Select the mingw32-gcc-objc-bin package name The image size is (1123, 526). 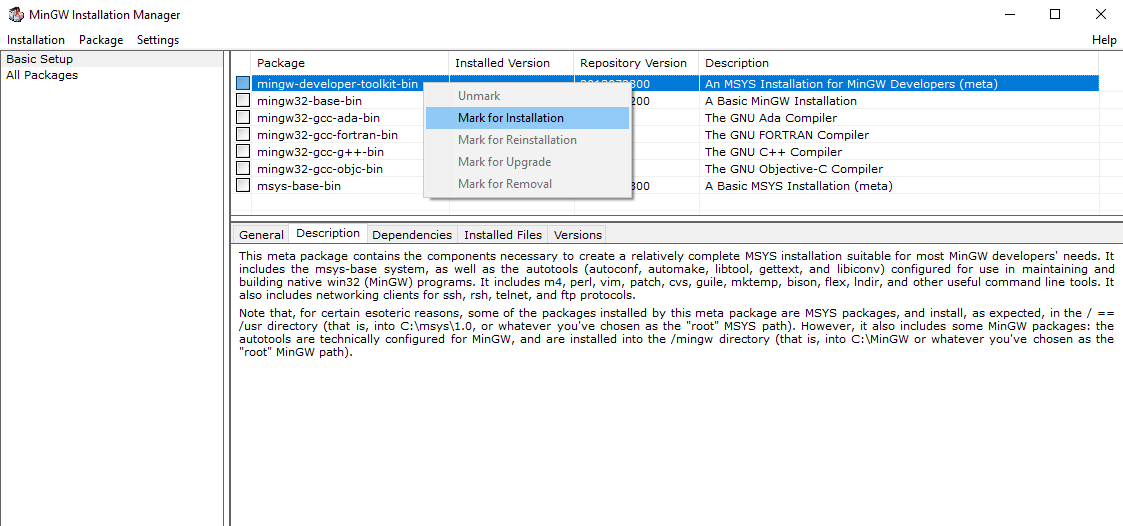[320, 169]
